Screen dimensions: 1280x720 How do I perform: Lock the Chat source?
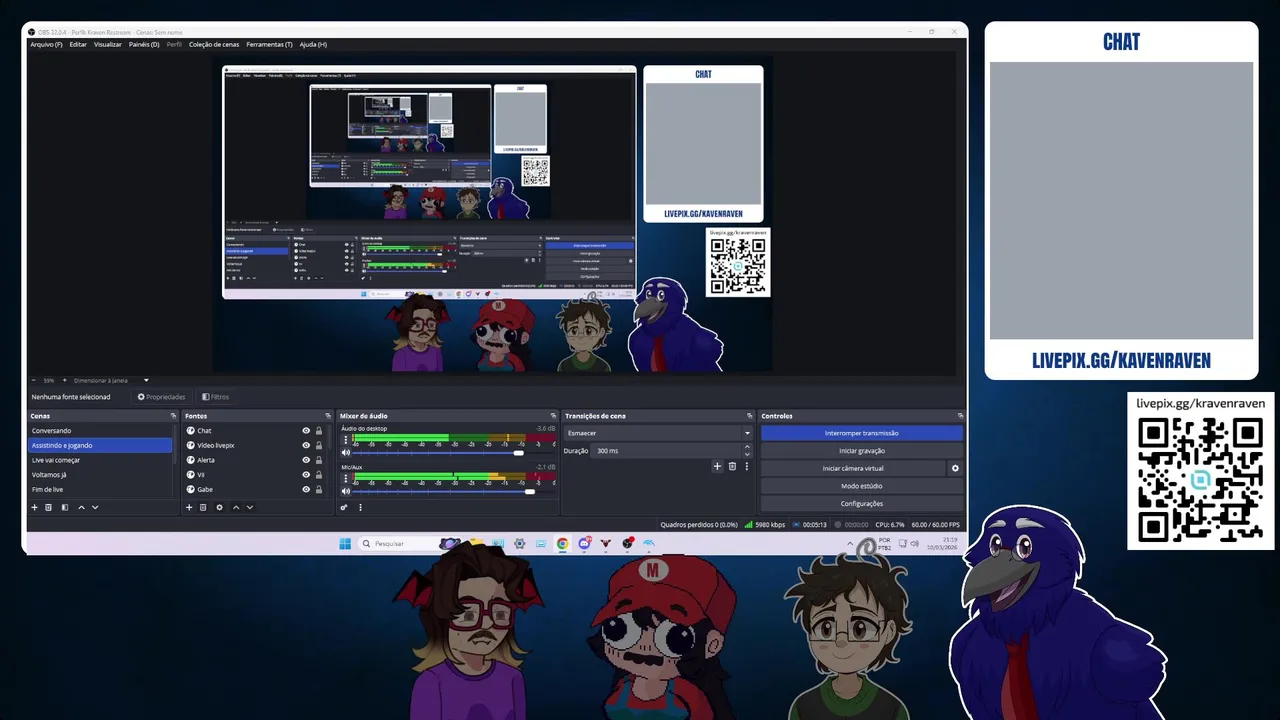319,431
